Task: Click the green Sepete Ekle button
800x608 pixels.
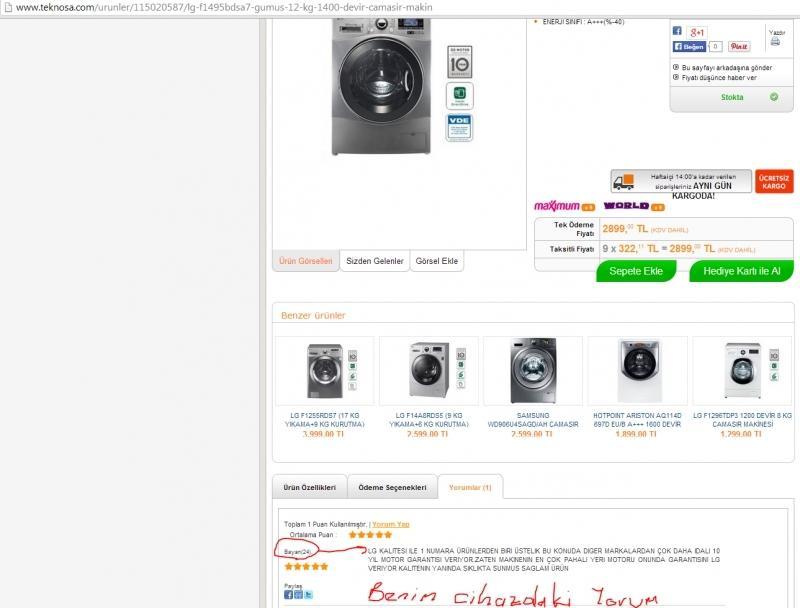Action: pos(636,271)
